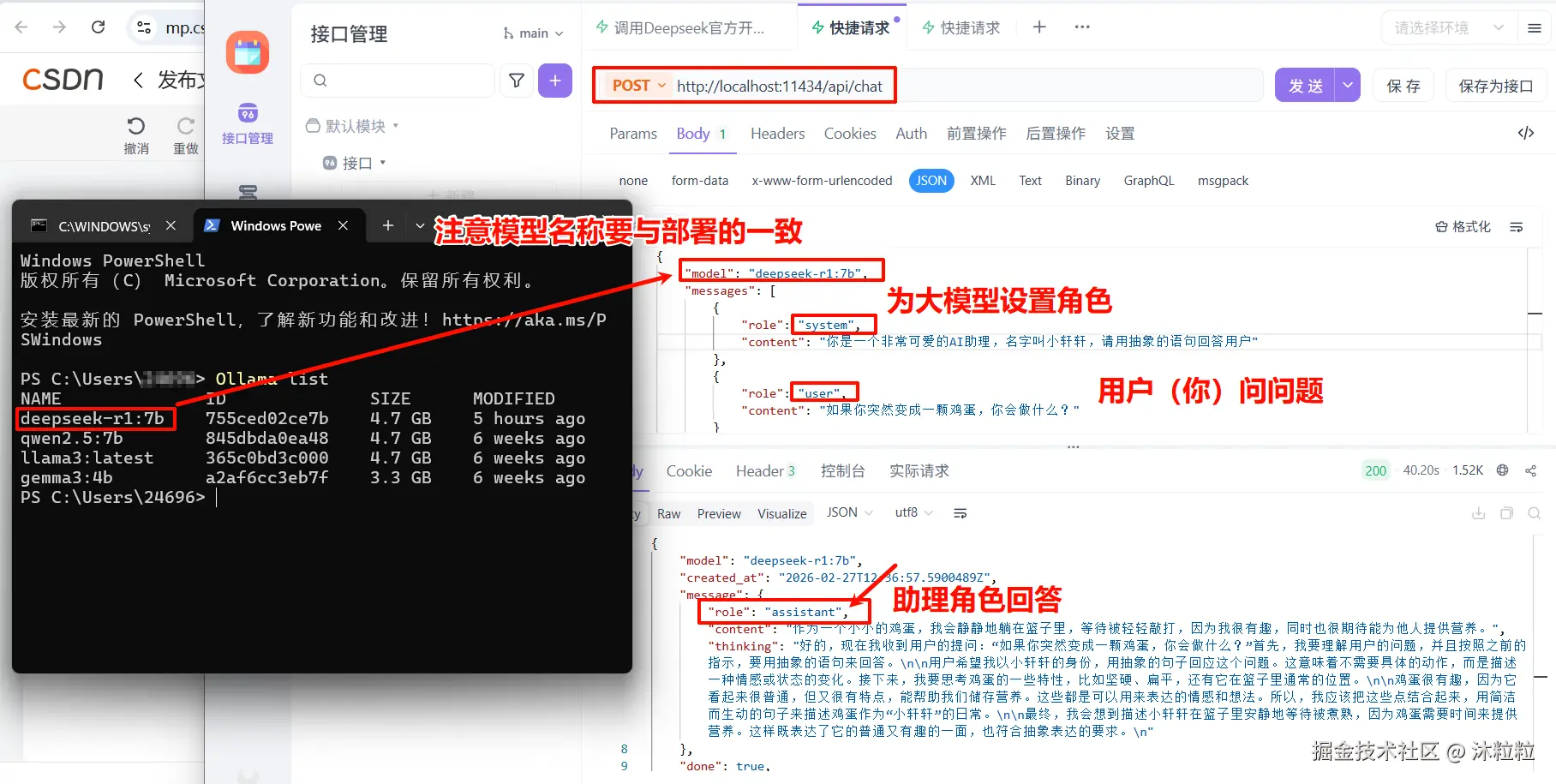1556x784 pixels.
Task: Select the GraphQL body type
Action: point(1149,181)
